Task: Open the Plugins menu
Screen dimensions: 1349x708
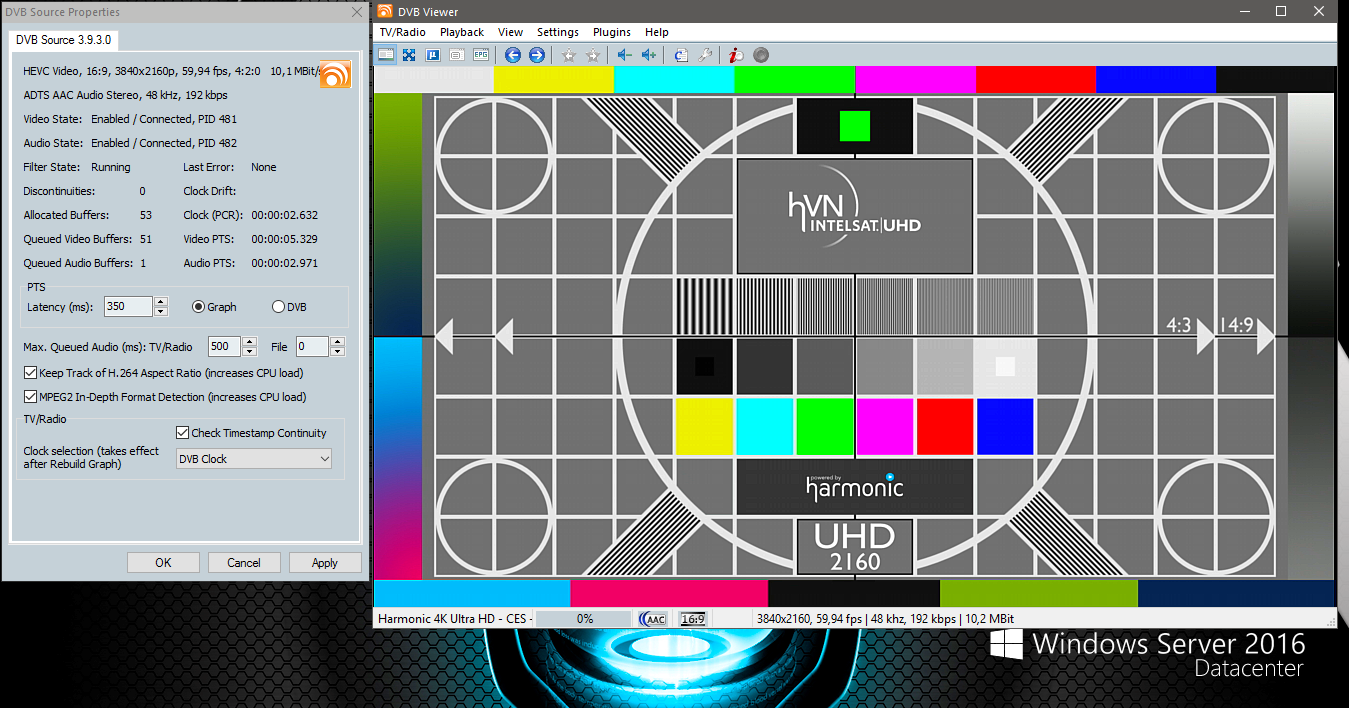Action: click(x=612, y=32)
